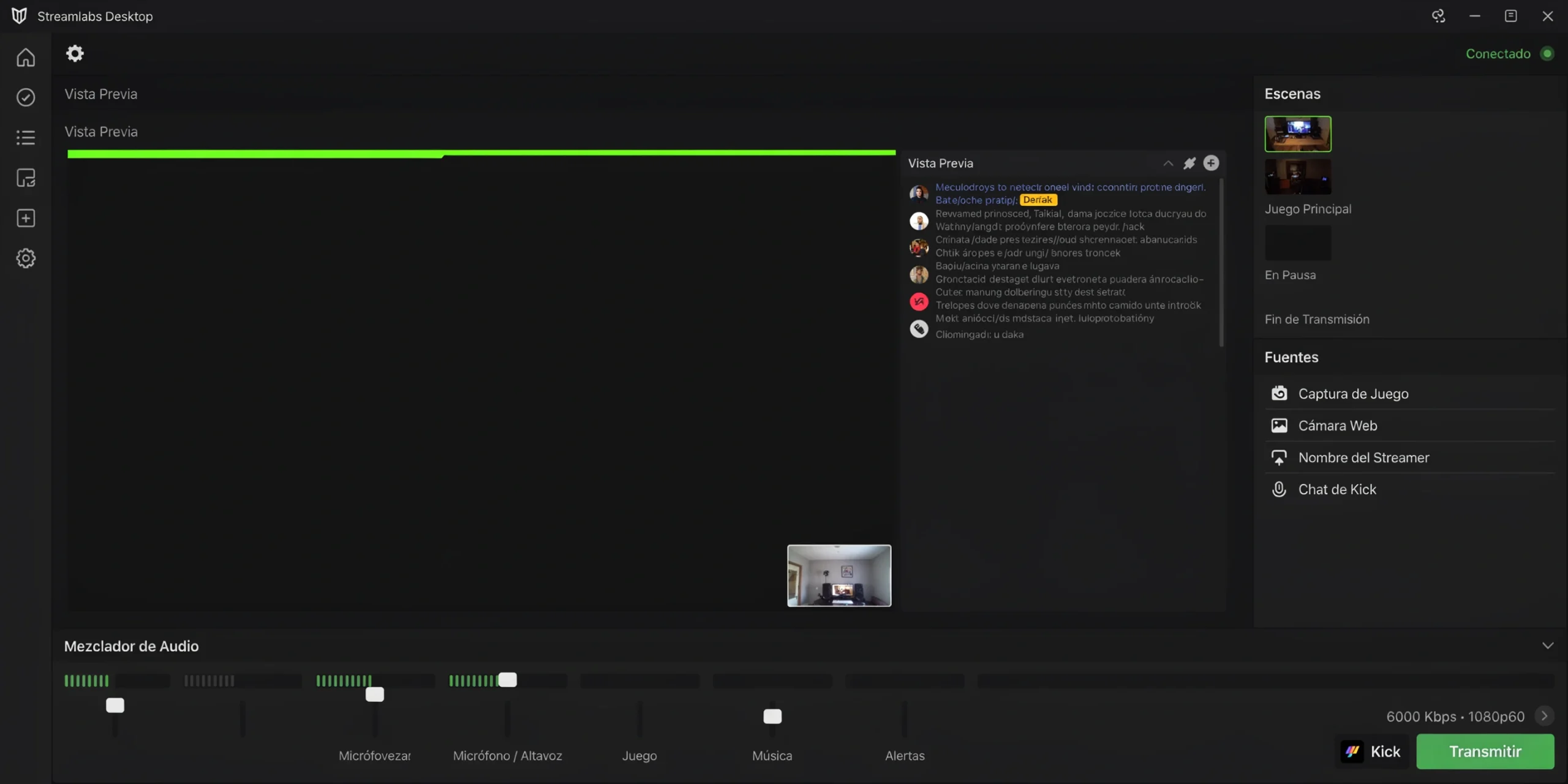1568x784 pixels.
Task: Click the plus icon in chat header
Action: (1211, 163)
